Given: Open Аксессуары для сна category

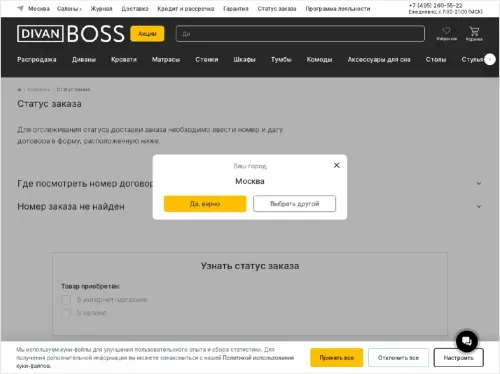Looking at the screenshot, I should [x=379, y=60].
